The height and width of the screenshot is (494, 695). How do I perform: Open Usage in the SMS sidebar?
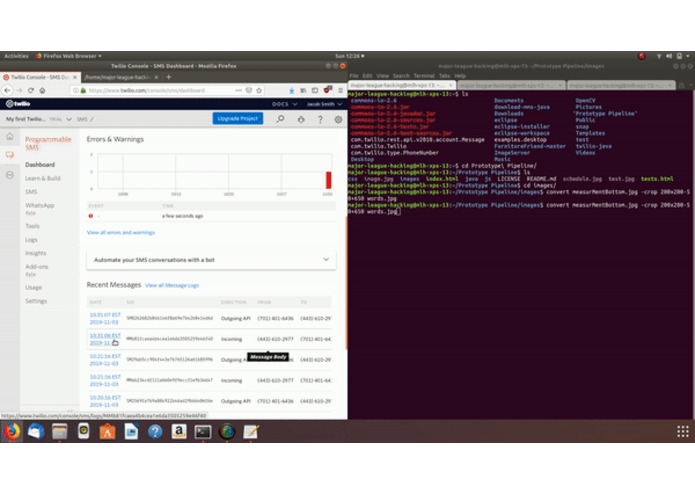pyautogui.click(x=33, y=287)
